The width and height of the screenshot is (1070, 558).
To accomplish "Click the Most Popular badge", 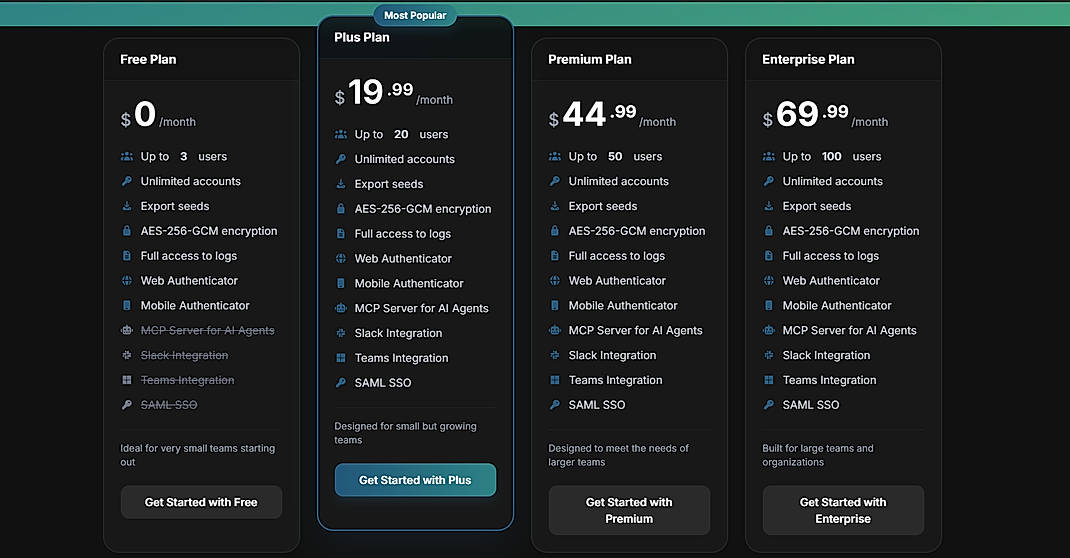I will pyautogui.click(x=415, y=15).
